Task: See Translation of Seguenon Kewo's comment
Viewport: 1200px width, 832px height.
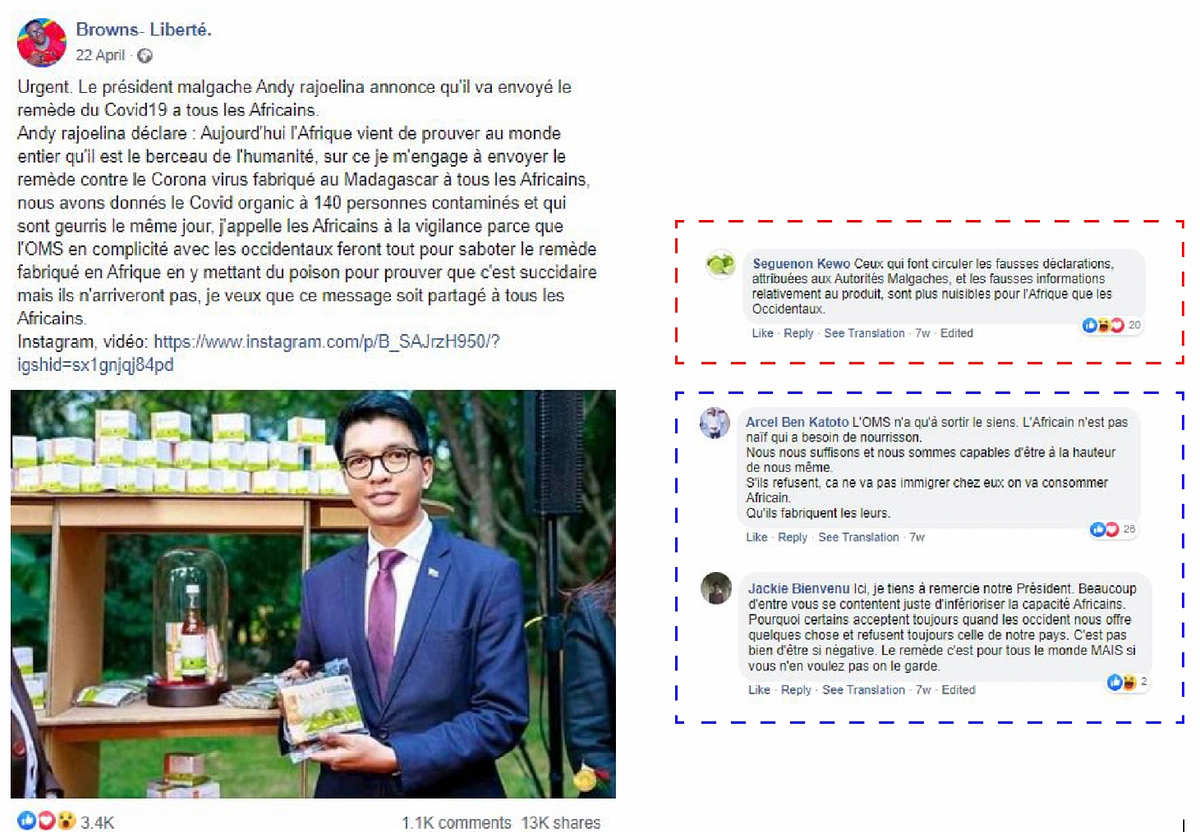Action: [865, 333]
